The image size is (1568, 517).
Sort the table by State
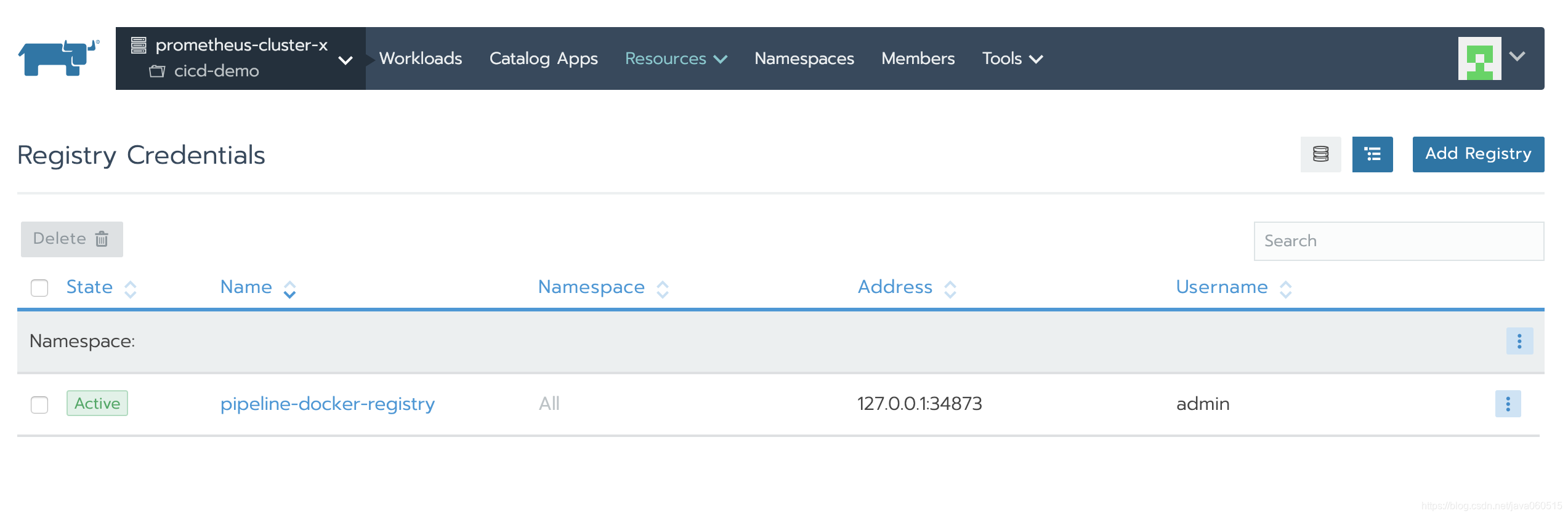tap(101, 287)
